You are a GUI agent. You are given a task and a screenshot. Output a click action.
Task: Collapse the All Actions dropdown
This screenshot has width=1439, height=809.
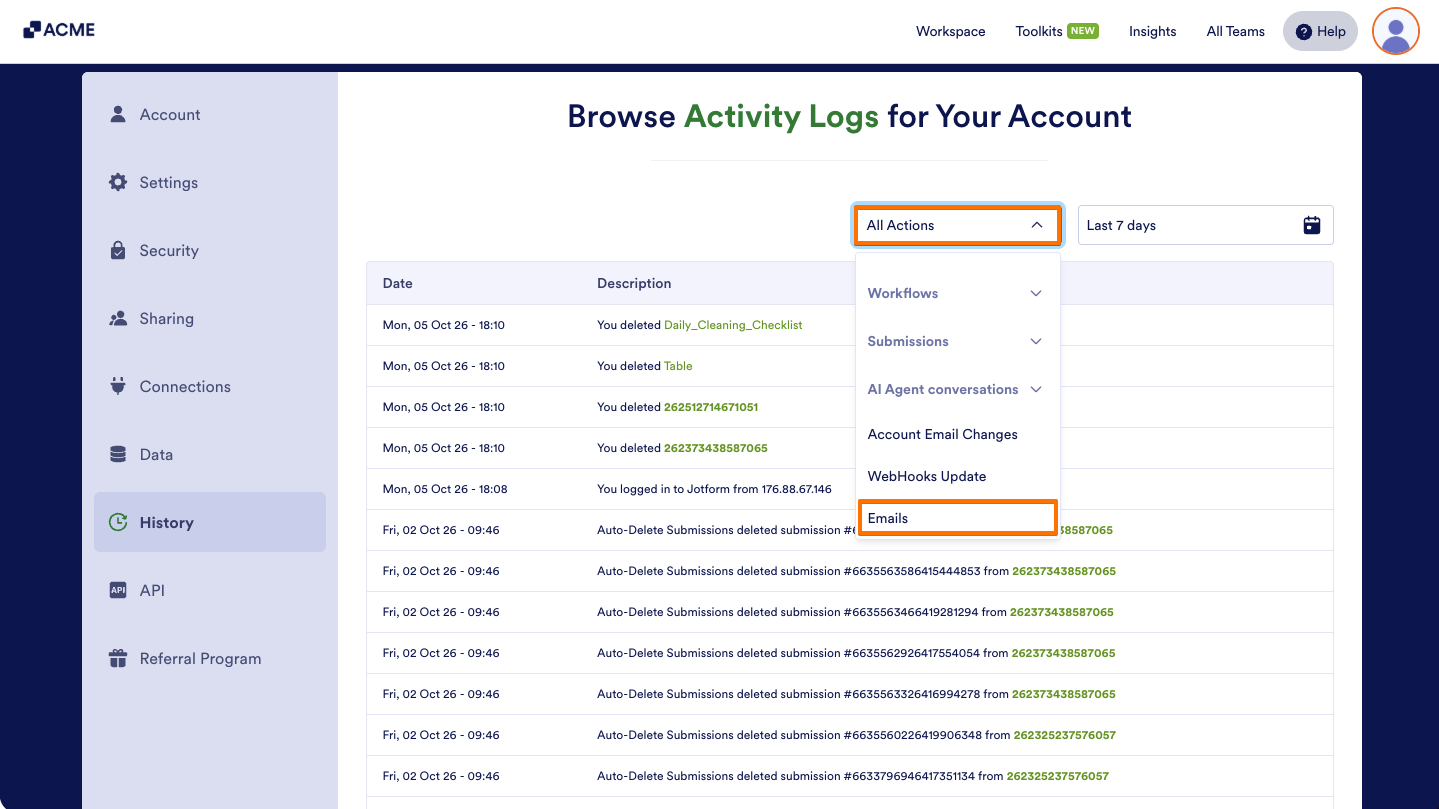point(957,225)
